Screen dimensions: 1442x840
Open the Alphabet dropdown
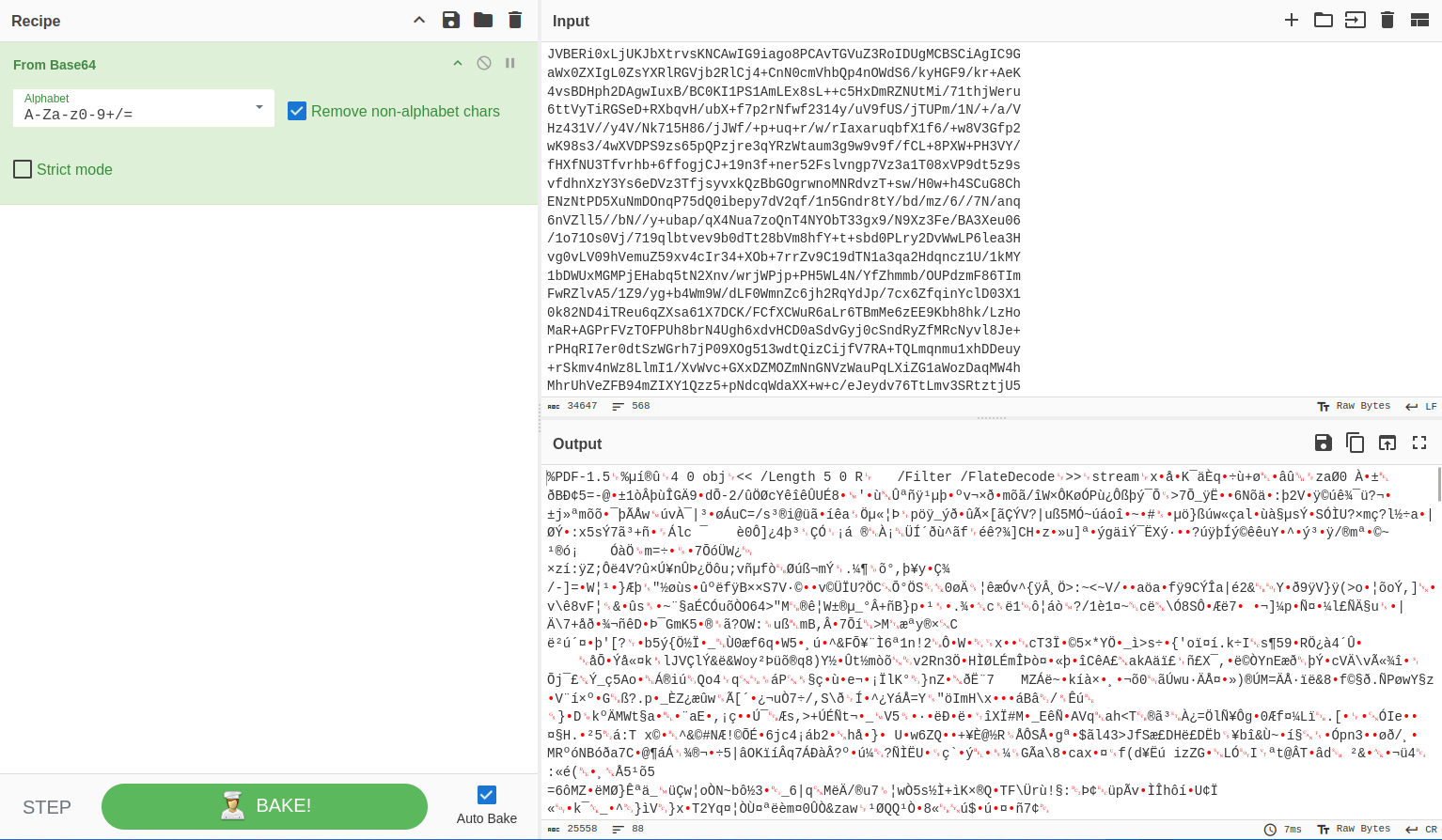(x=259, y=108)
